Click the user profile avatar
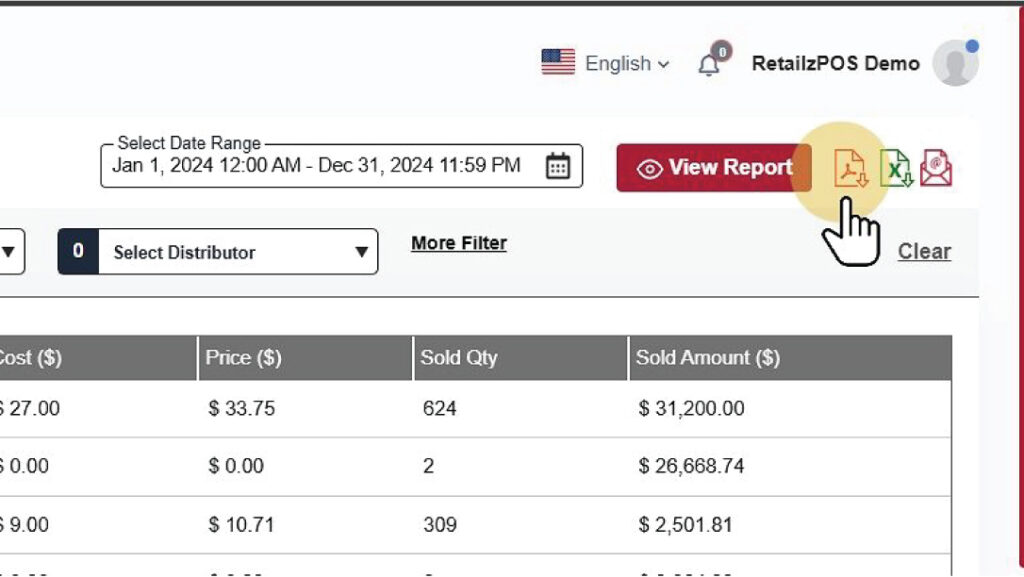This screenshot has width=1024, height=577. click(954, 64)
